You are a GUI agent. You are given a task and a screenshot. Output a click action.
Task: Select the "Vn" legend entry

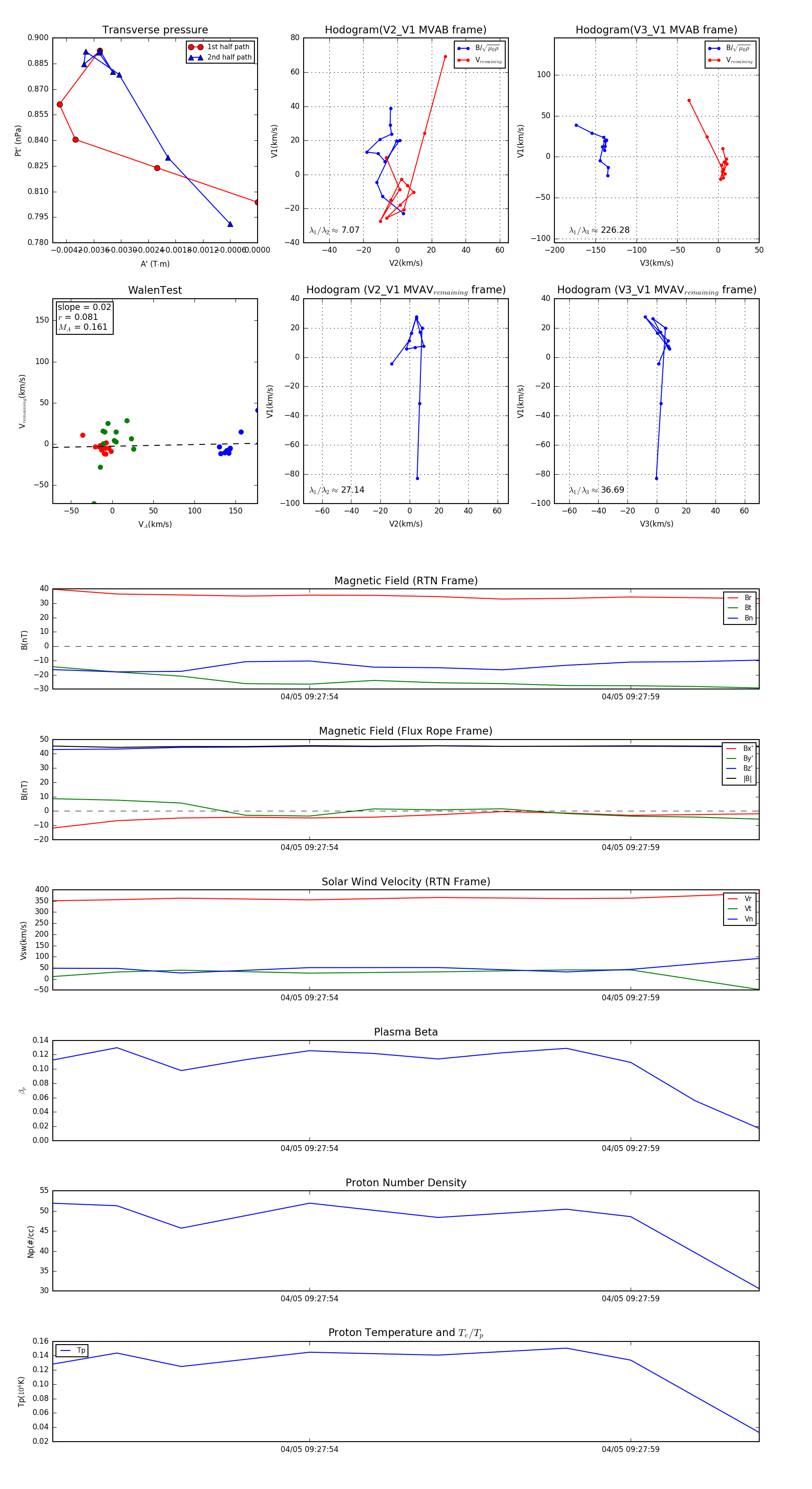pos(740,920)
